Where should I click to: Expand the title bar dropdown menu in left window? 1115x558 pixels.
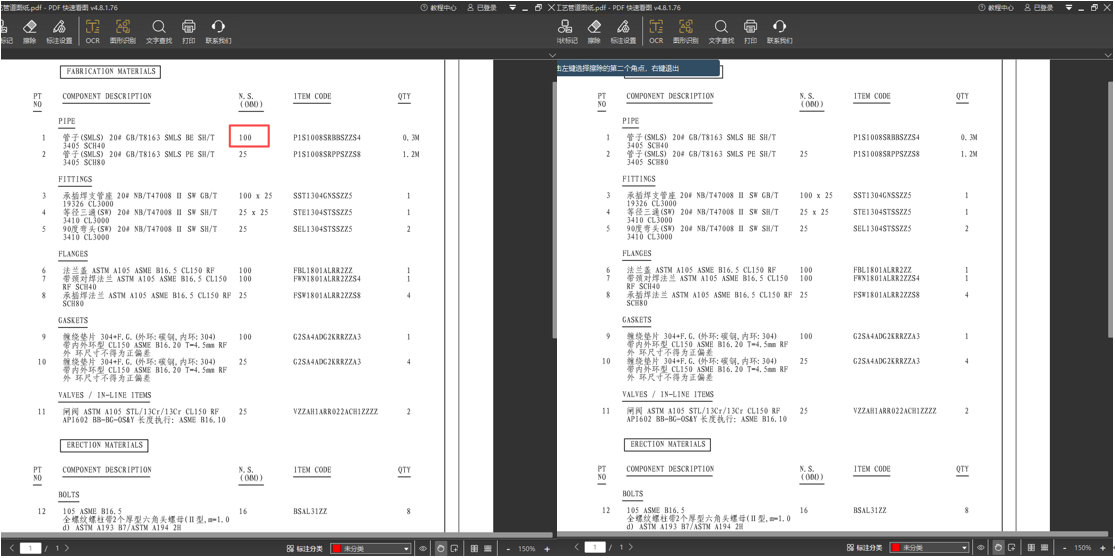pos(513,7)
